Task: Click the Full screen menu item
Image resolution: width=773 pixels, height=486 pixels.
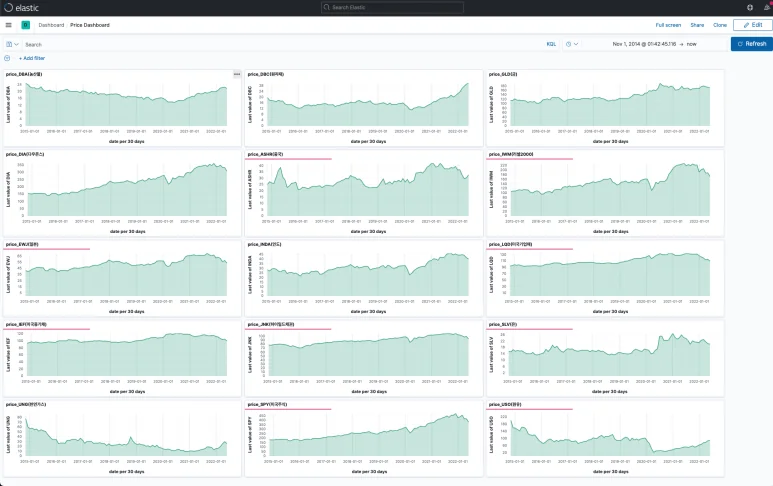Action: point(668,24)
